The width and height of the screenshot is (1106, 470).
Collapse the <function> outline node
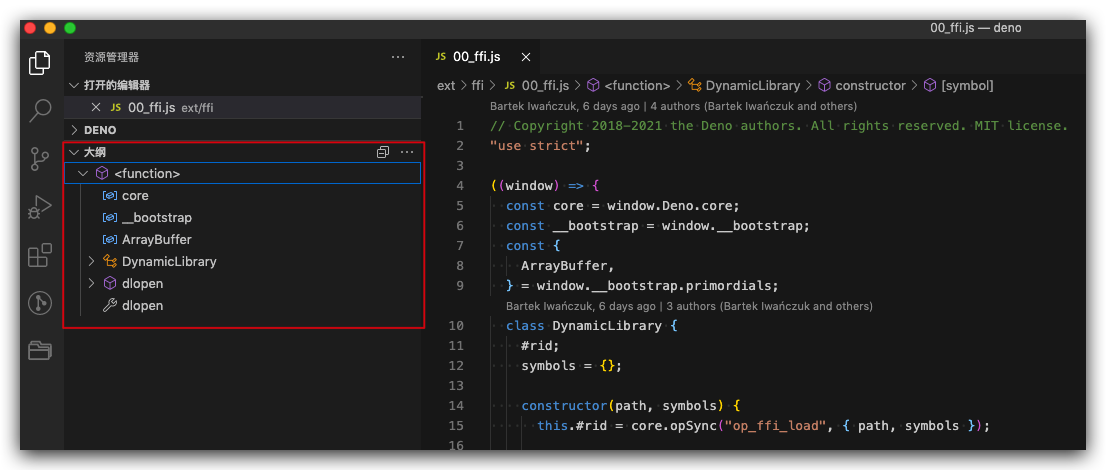(x=83, y=174)
